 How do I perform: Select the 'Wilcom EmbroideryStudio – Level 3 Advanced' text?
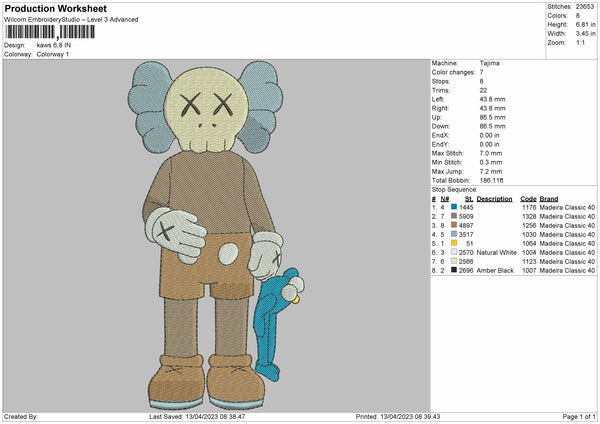[x=71, y=20]
